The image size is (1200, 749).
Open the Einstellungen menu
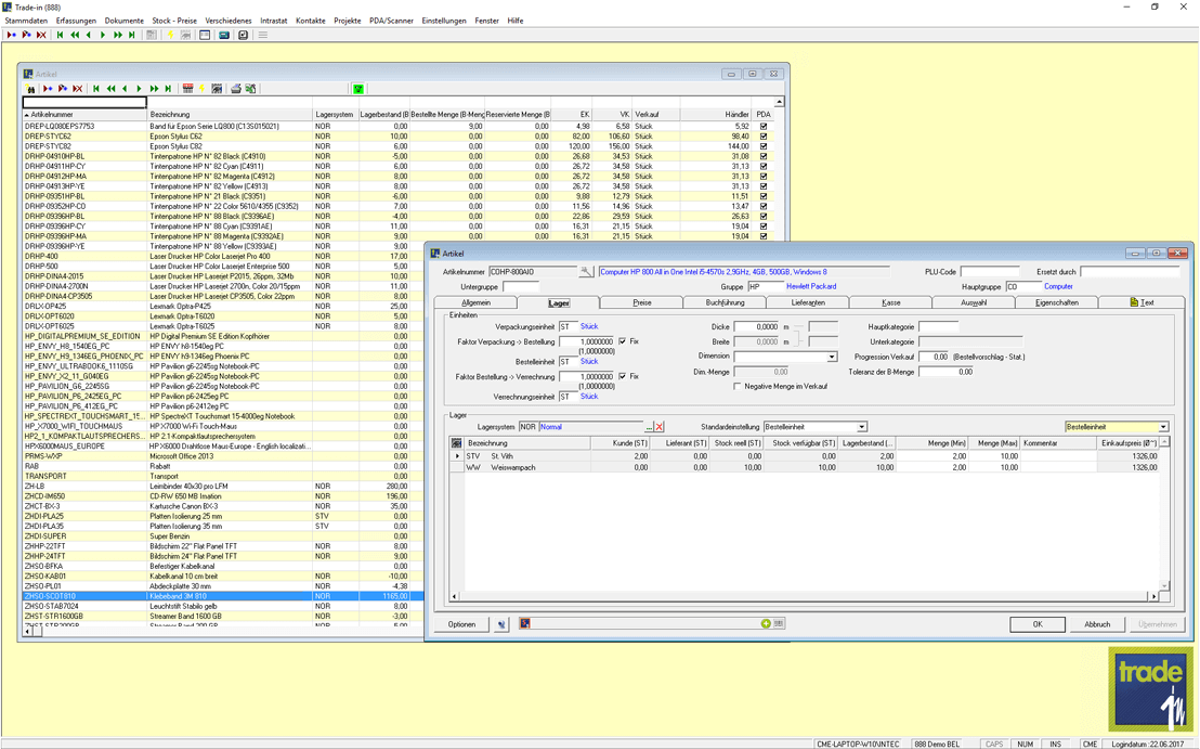pos(444,20)
